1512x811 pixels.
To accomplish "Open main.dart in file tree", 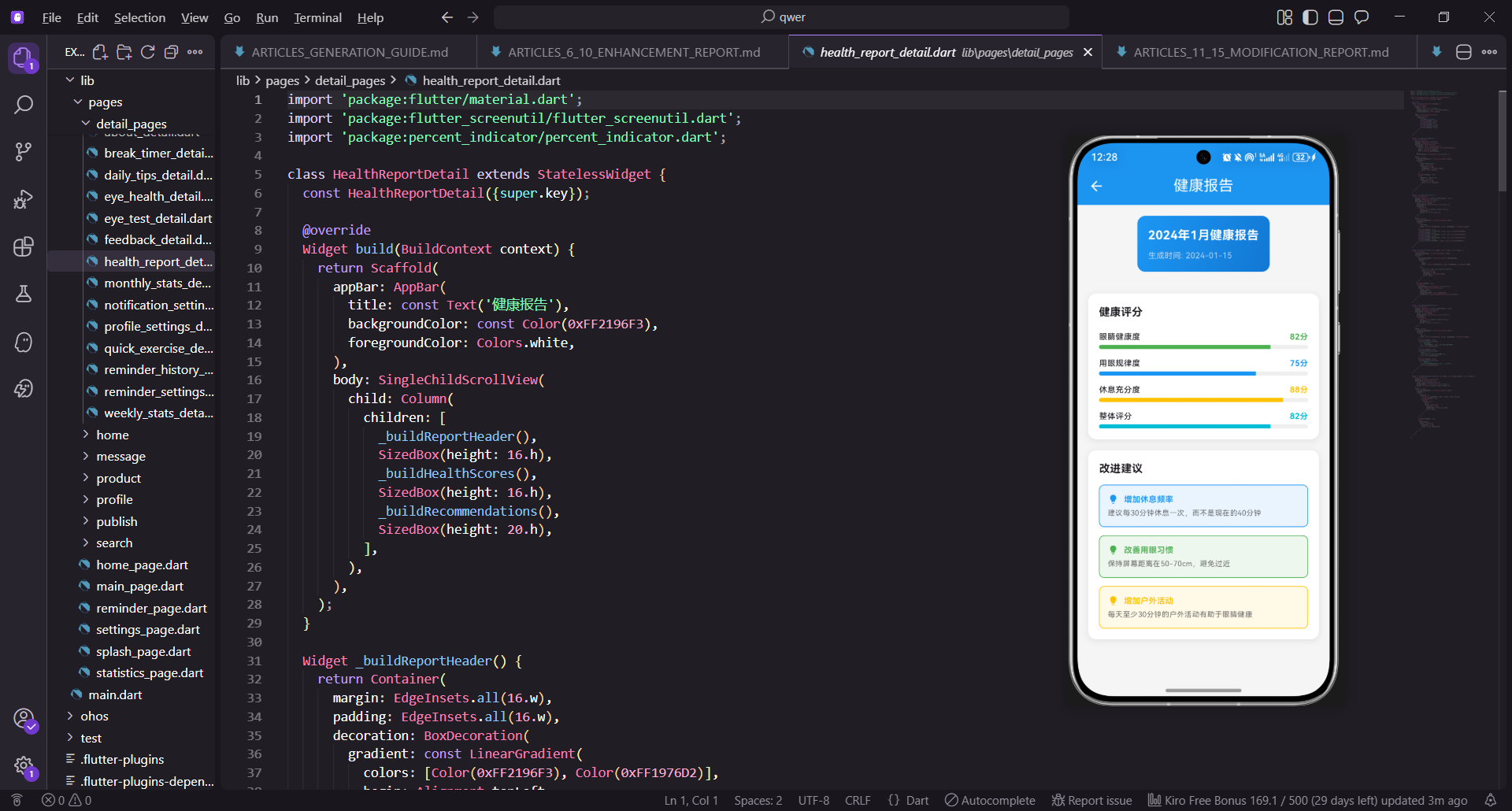I will click(115, 695).
